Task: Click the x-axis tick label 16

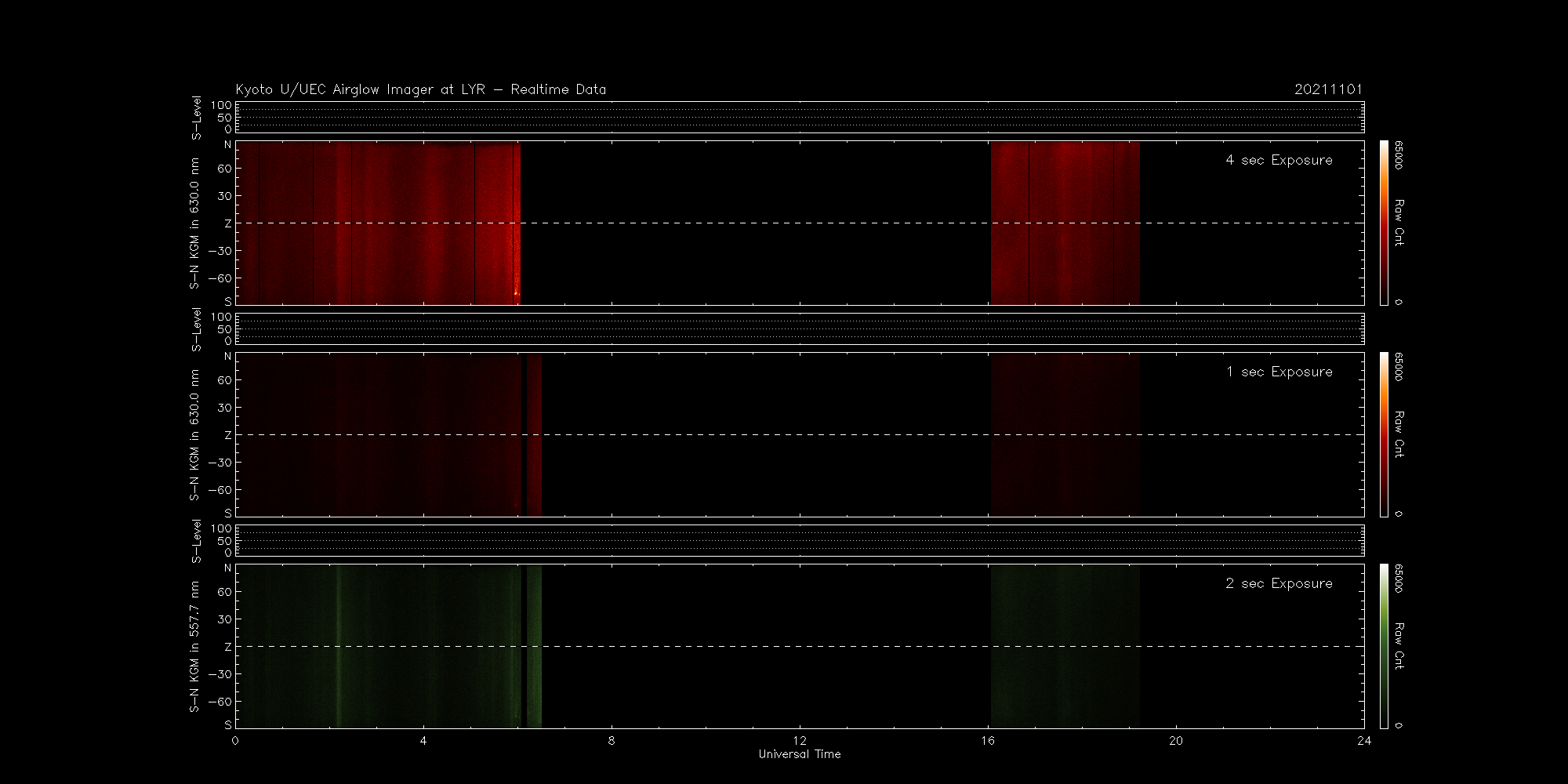Action: tap(988, 741)
